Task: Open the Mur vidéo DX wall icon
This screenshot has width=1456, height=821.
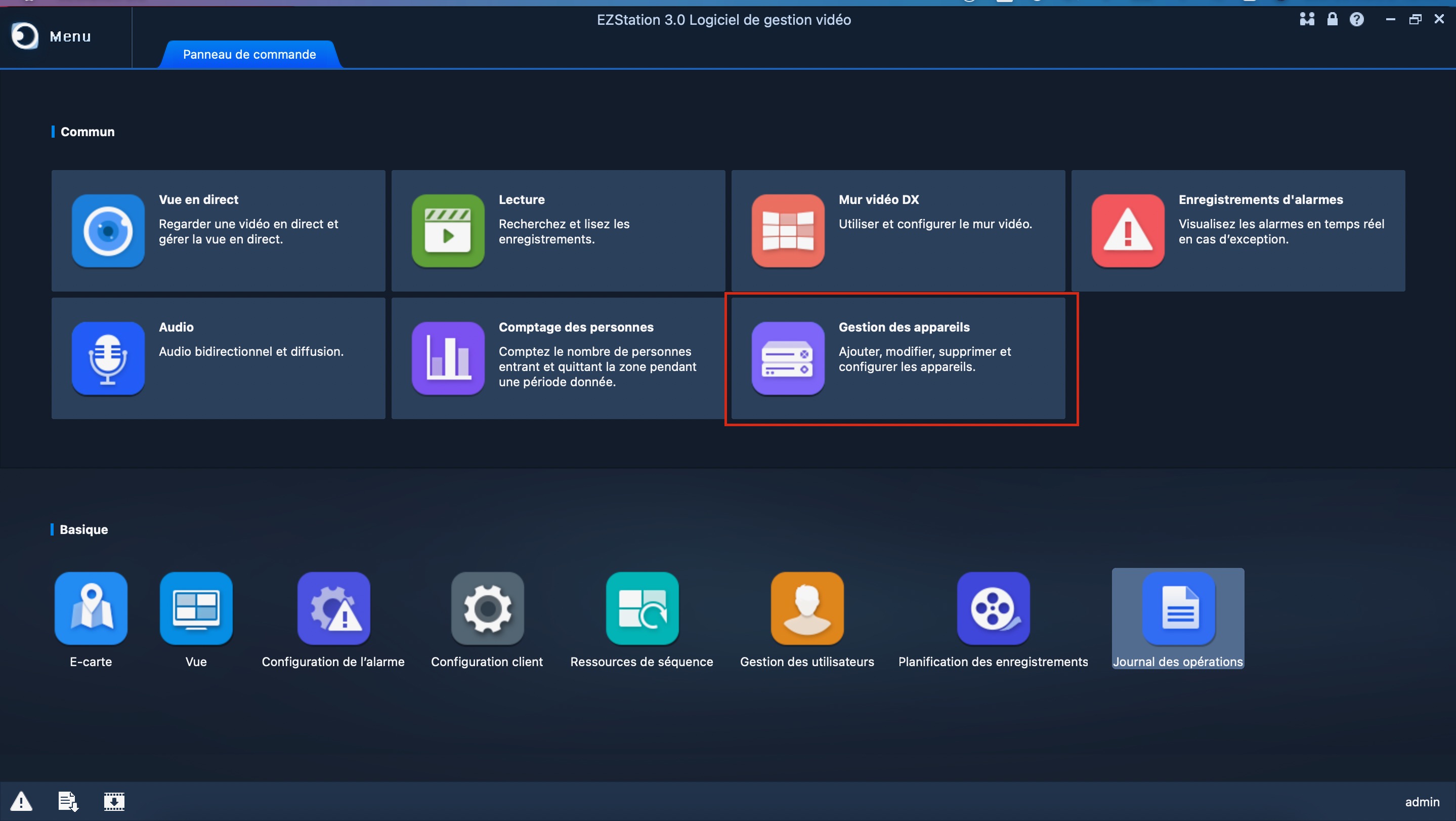Action: coord(788,231)
